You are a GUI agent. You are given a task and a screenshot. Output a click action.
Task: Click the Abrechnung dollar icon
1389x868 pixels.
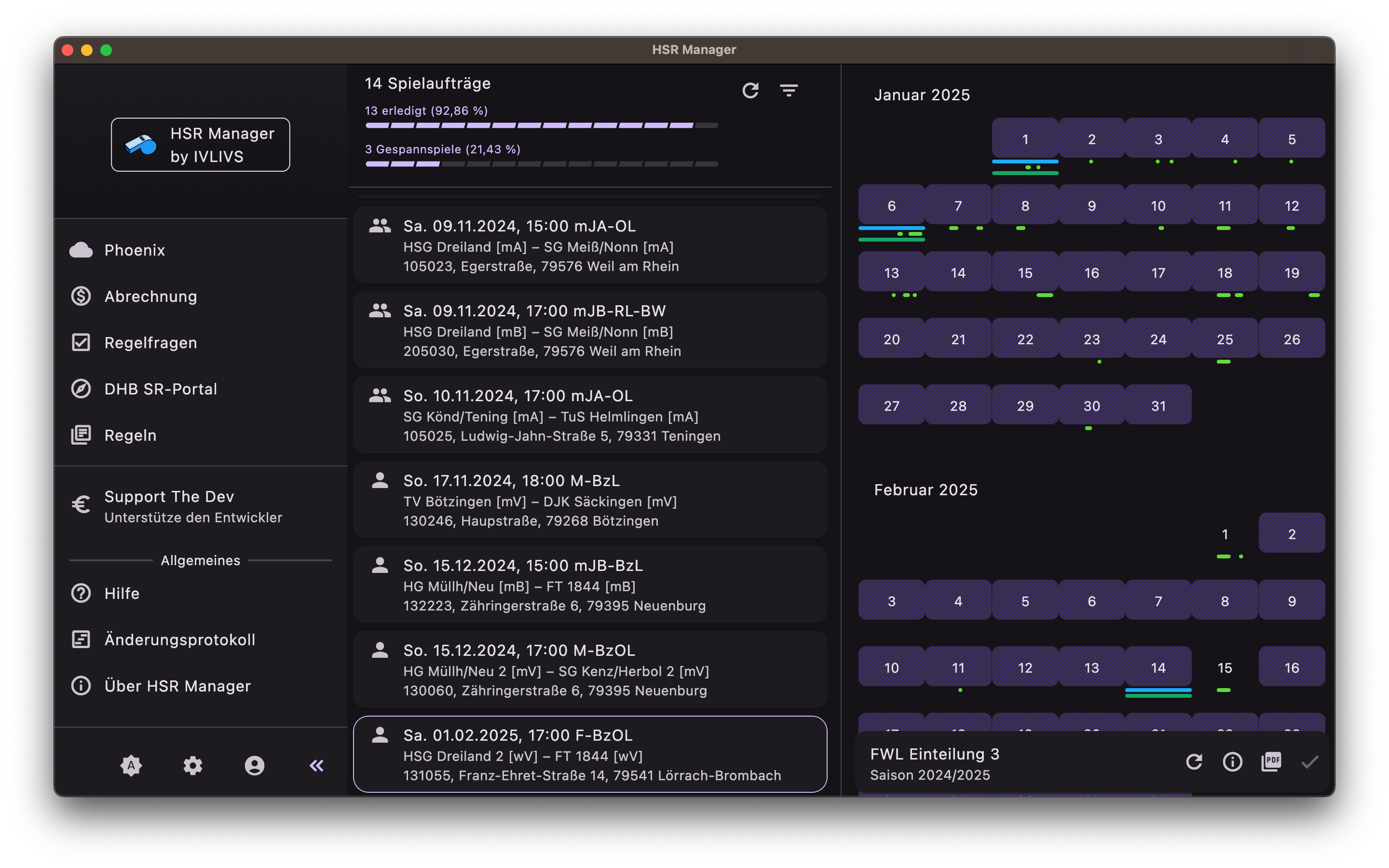pos(81,296)
